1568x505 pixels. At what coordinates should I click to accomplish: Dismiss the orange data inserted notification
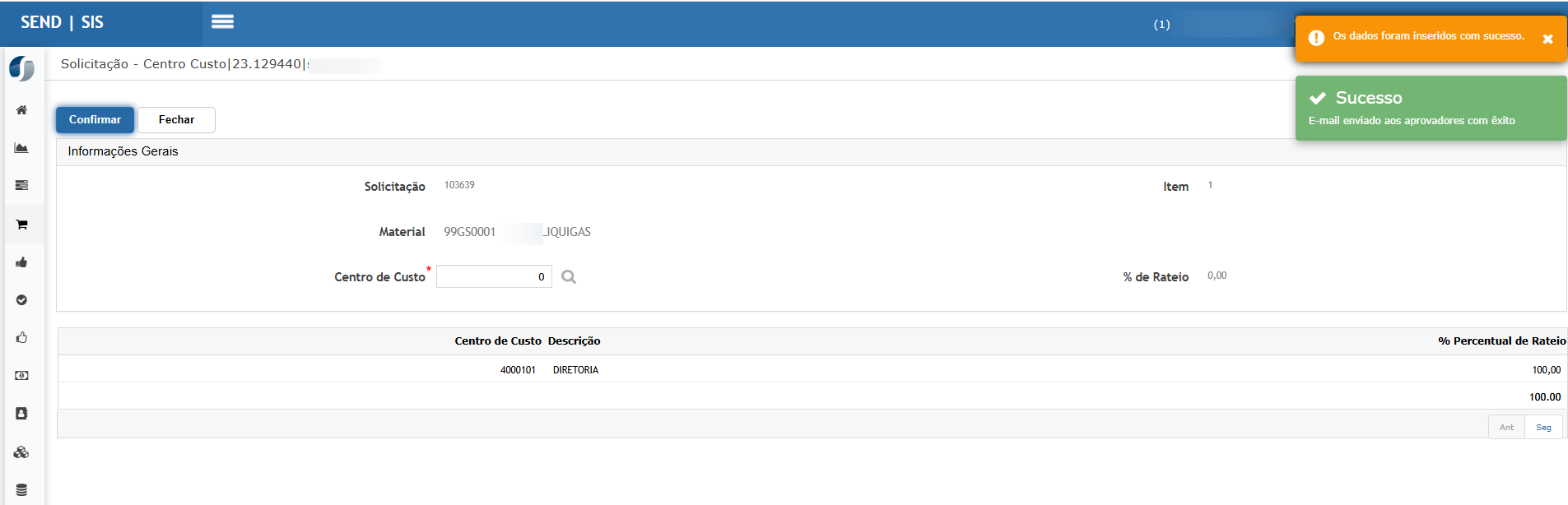(x=1547, y=39)
